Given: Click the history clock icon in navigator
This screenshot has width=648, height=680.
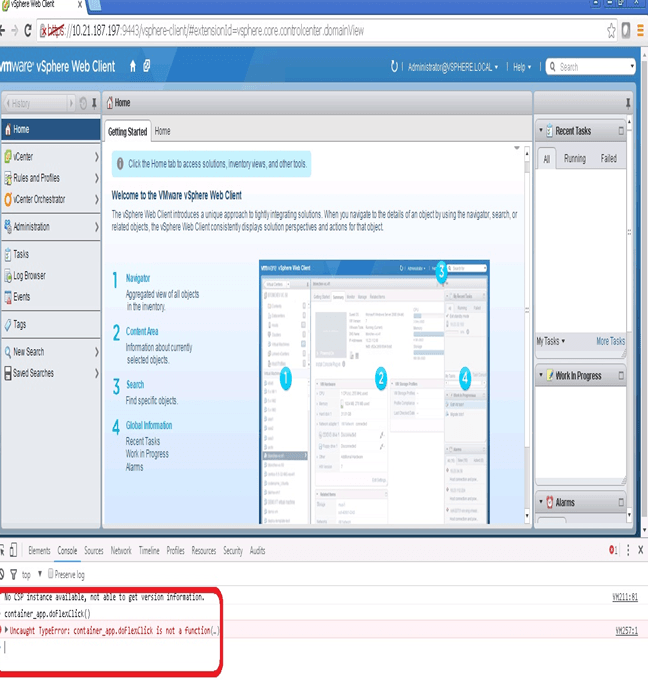Looking at the screenshot, I should [83, 104].
